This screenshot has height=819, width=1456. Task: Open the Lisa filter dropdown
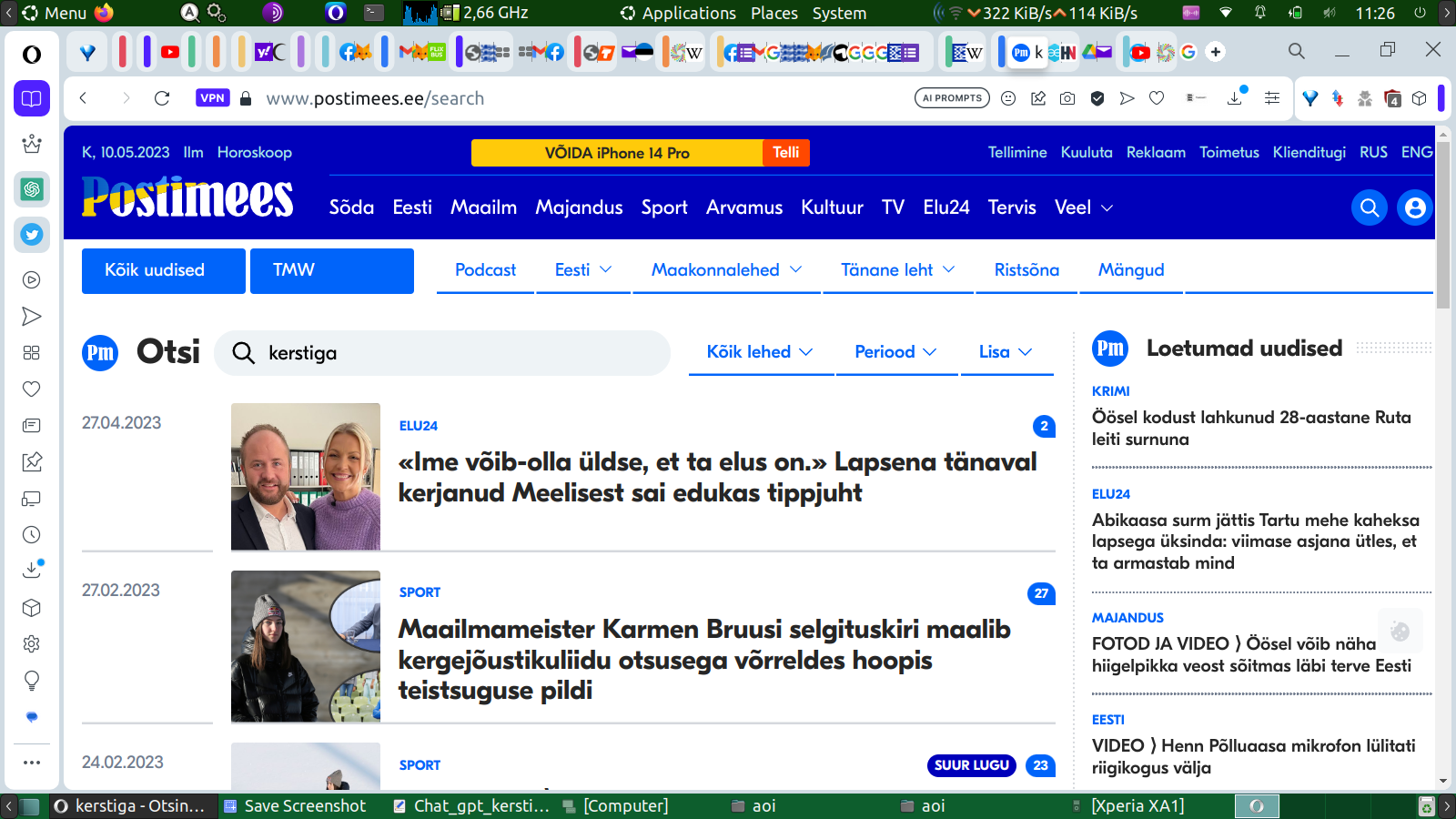tap(1006, 352)
